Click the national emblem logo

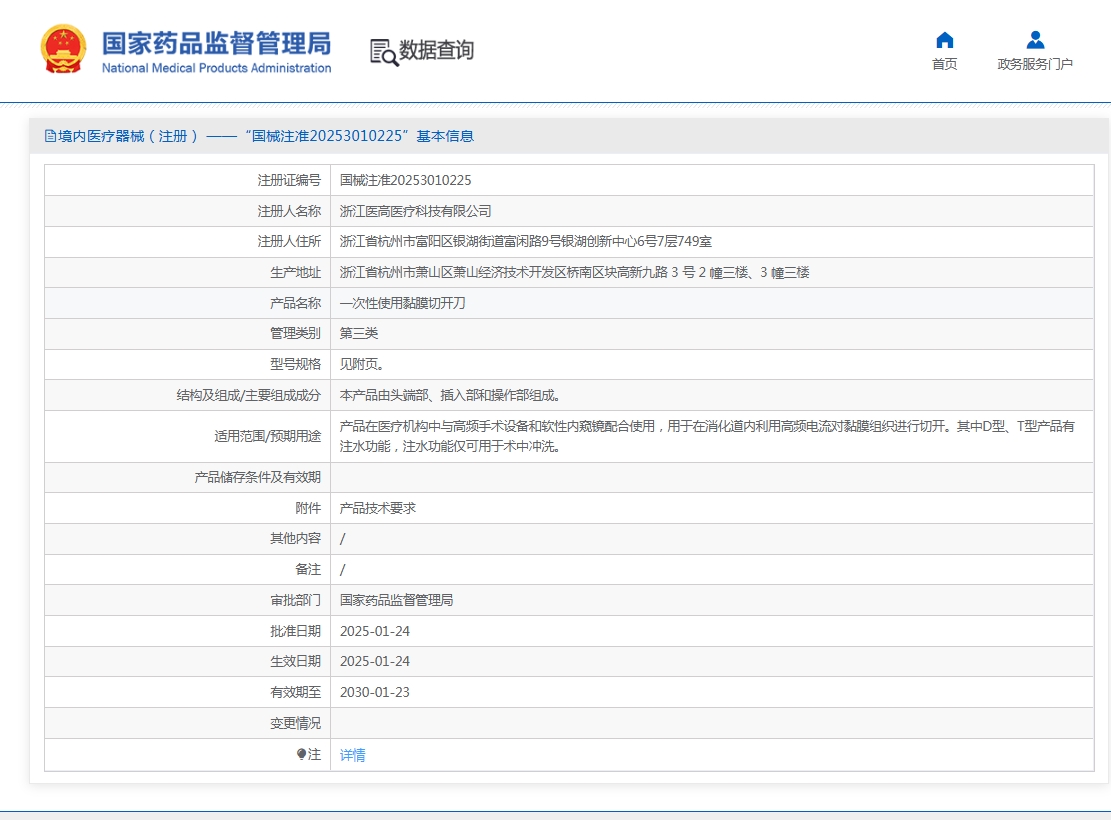(x=63, y=49)
